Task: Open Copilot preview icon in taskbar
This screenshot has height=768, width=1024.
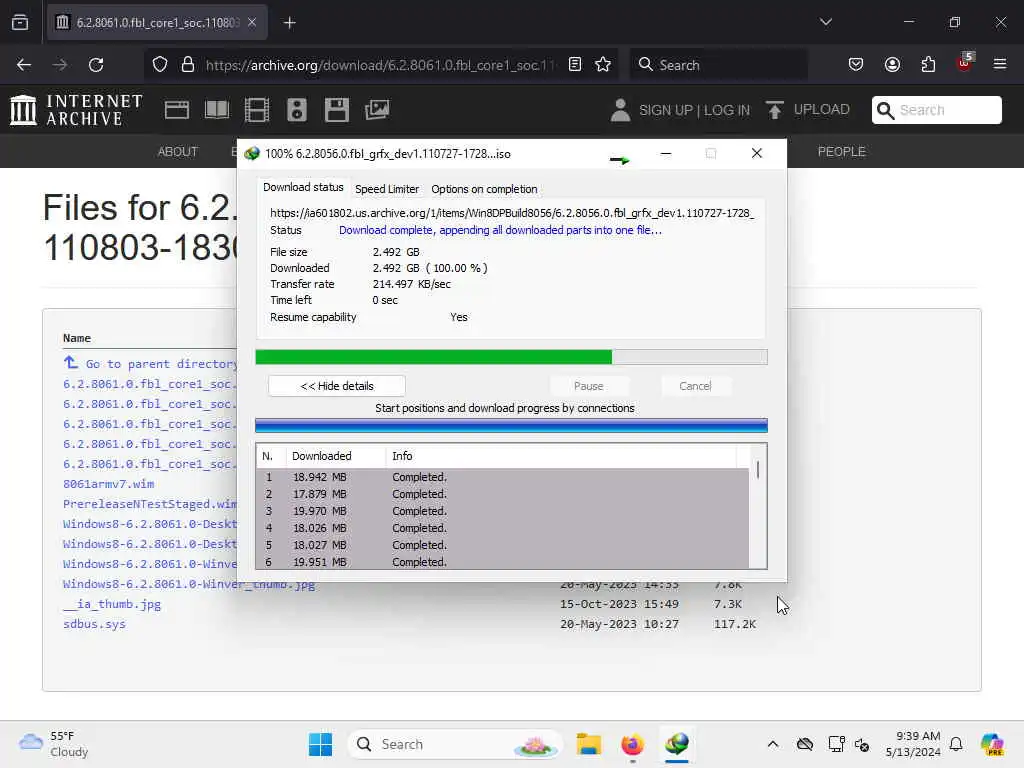Action: [x=992, y=744]
